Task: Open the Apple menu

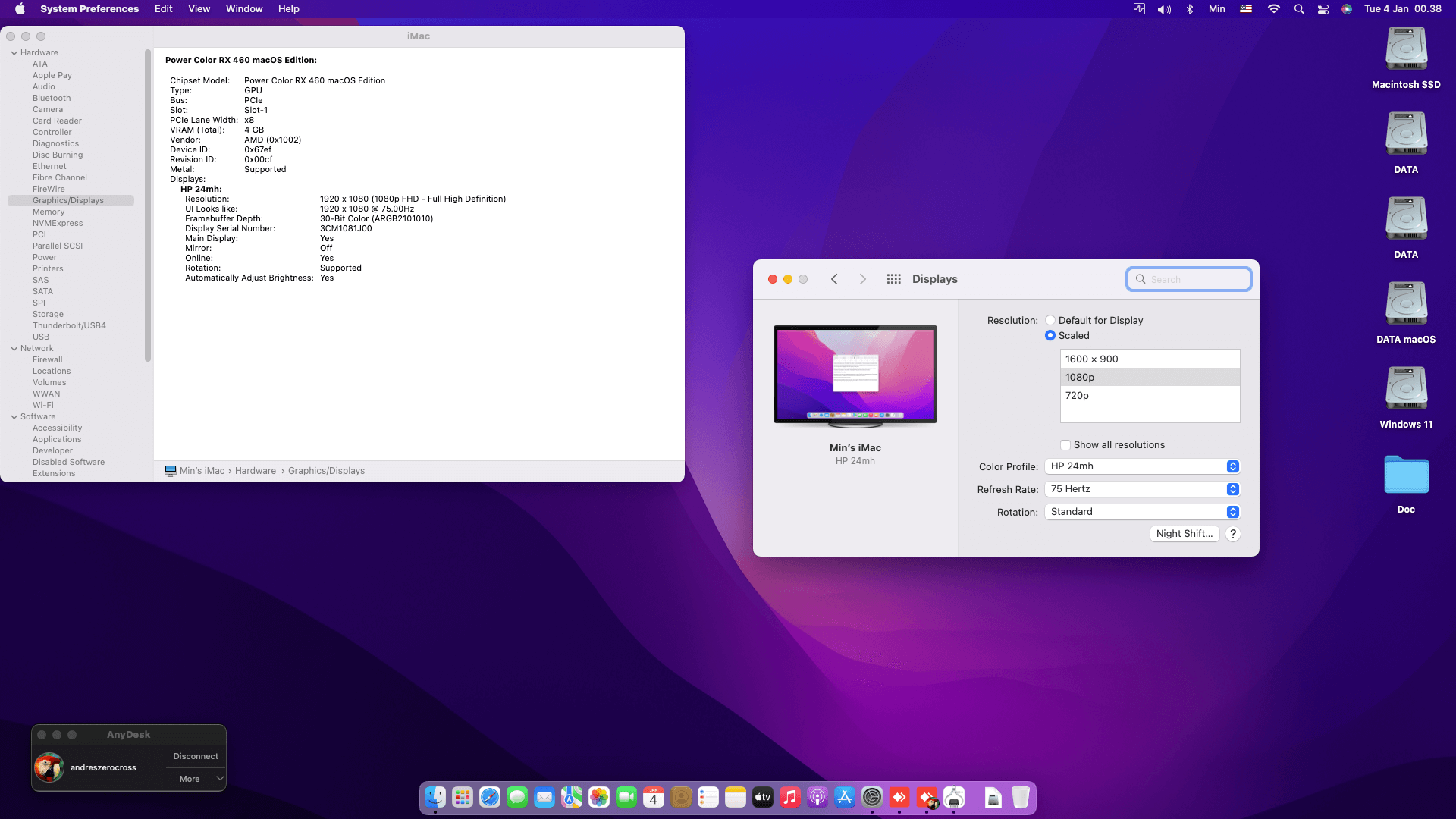Action: coord(20,9)
